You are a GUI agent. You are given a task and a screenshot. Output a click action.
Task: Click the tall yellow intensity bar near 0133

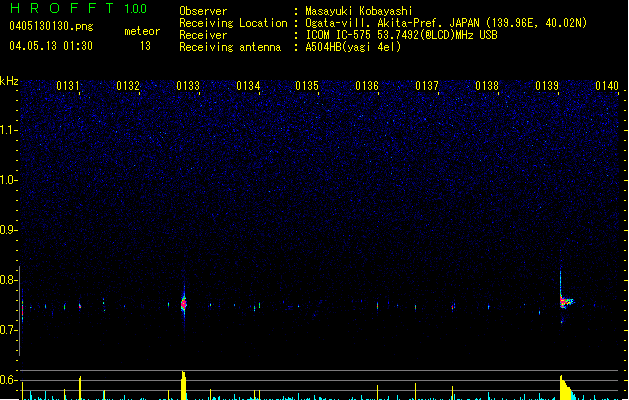(183, 385)
